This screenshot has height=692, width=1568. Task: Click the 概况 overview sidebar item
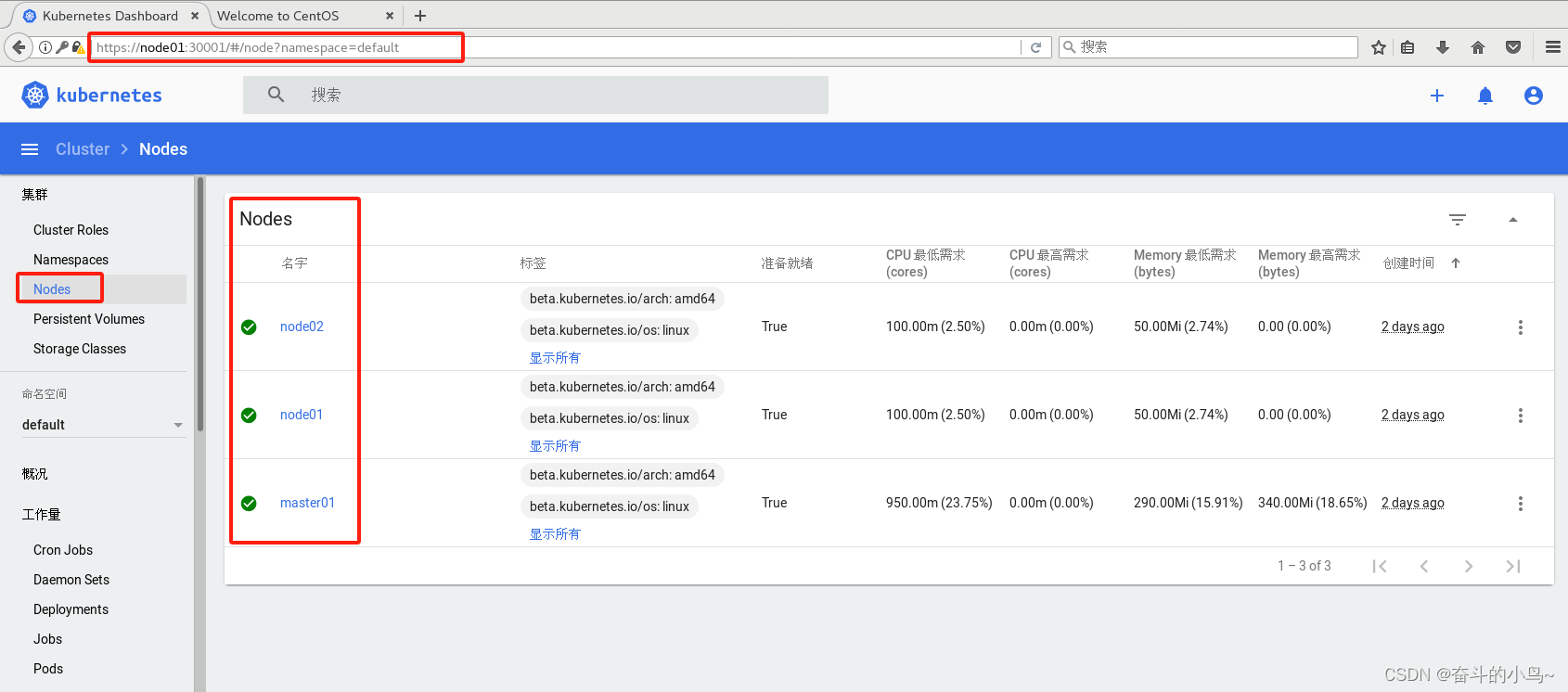(x=35, y=474)
